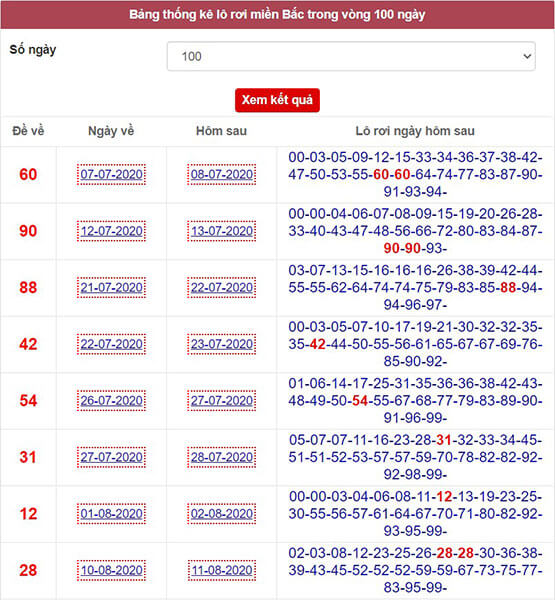
Task: Click the dropdown chevron arrow
Action: [x=527, y=56]
